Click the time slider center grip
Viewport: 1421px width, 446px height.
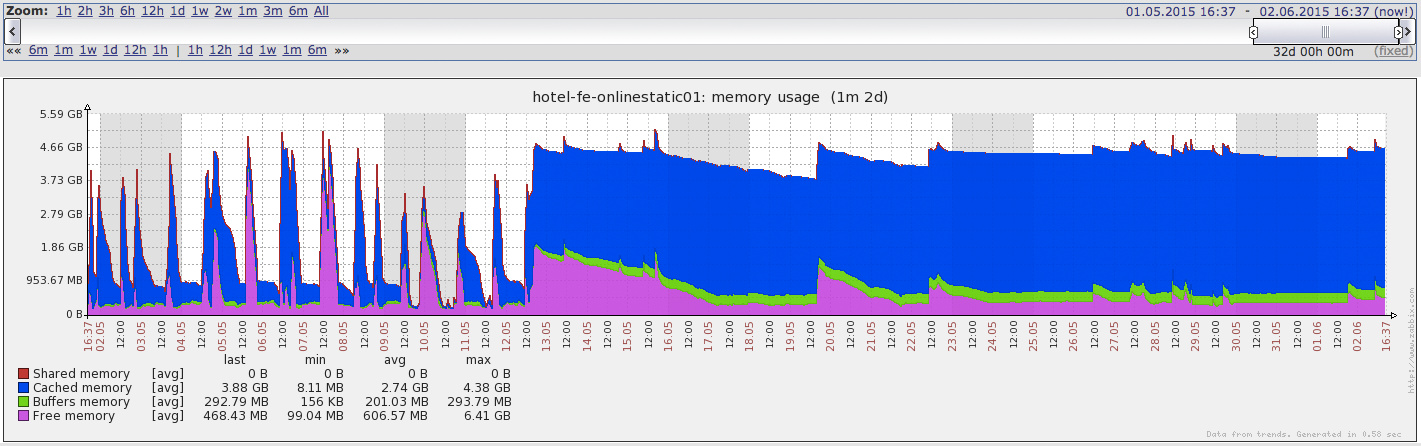(x=1325, y=32)
